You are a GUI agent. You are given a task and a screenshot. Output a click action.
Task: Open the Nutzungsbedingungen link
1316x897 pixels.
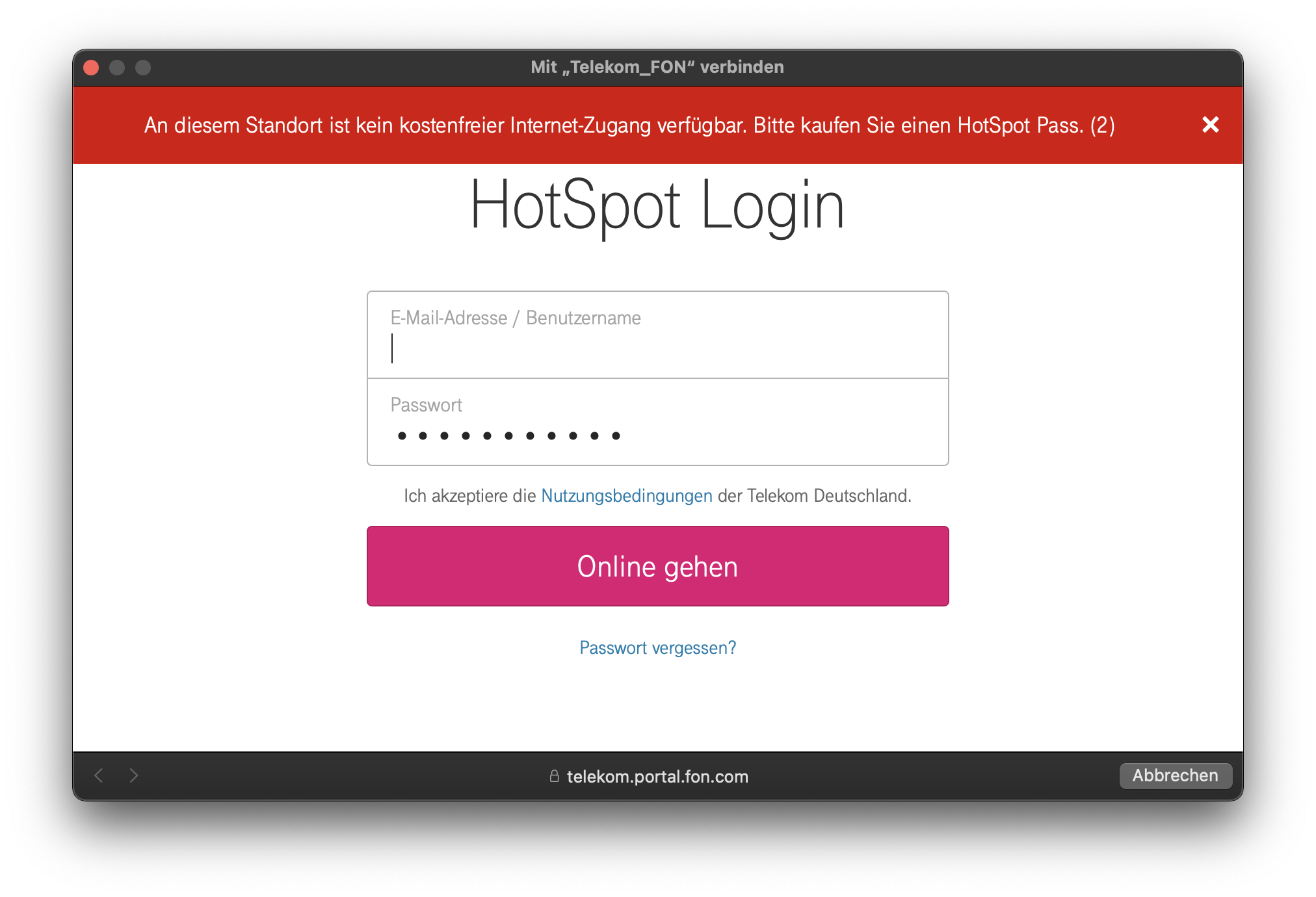(626, 496)
